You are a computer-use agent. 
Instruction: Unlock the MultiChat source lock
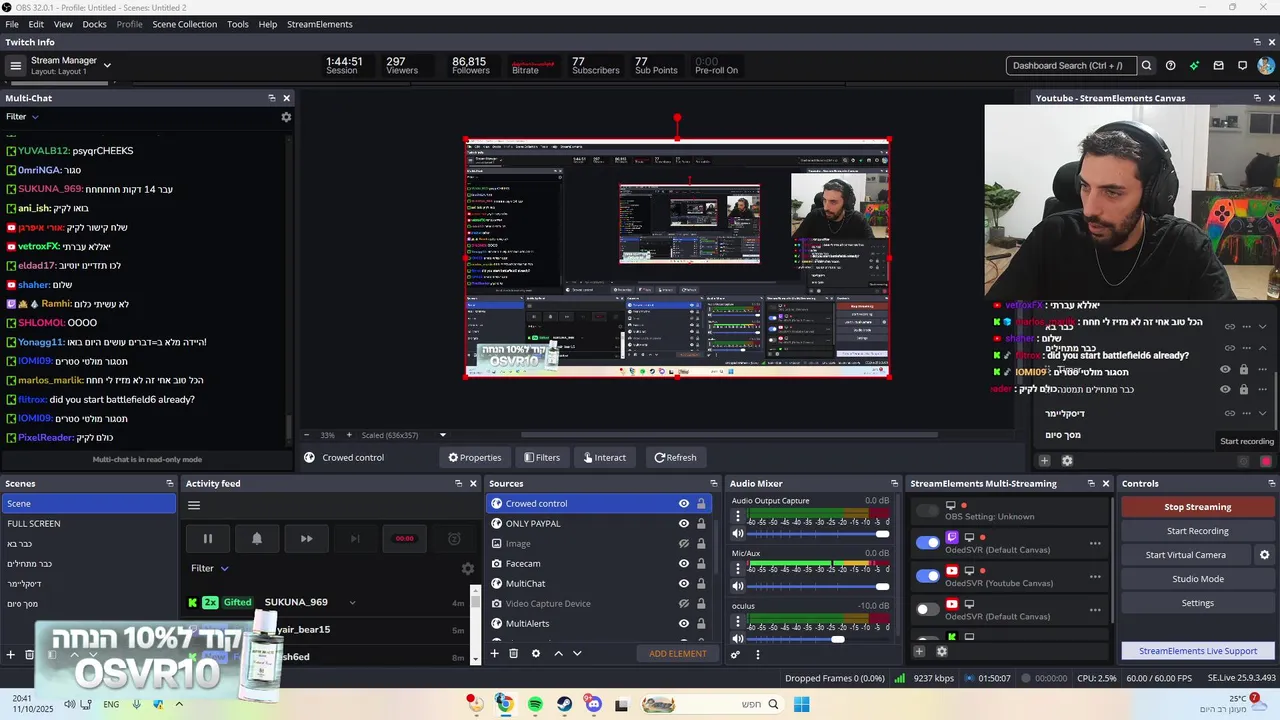point(701,584)
